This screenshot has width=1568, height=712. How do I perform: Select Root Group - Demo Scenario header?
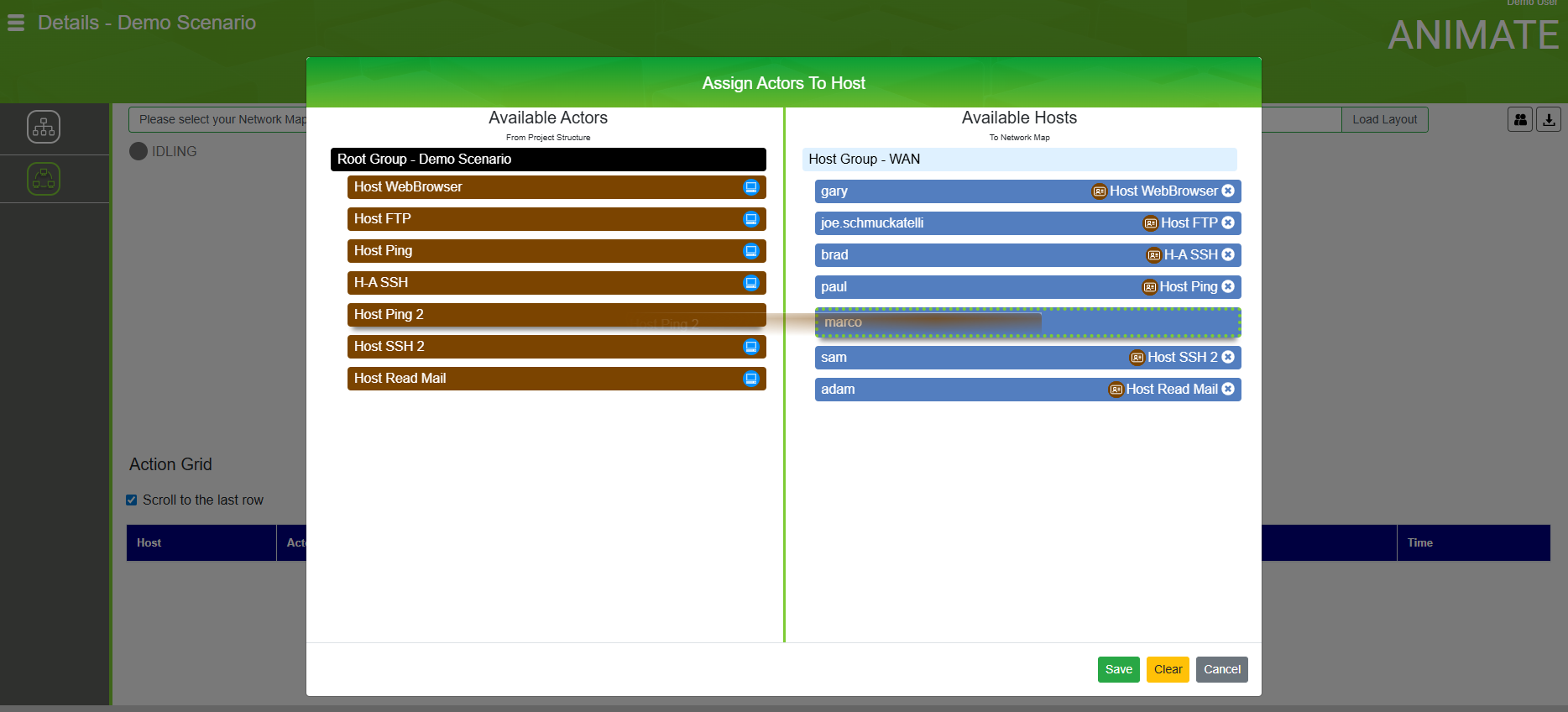point(547,160)
